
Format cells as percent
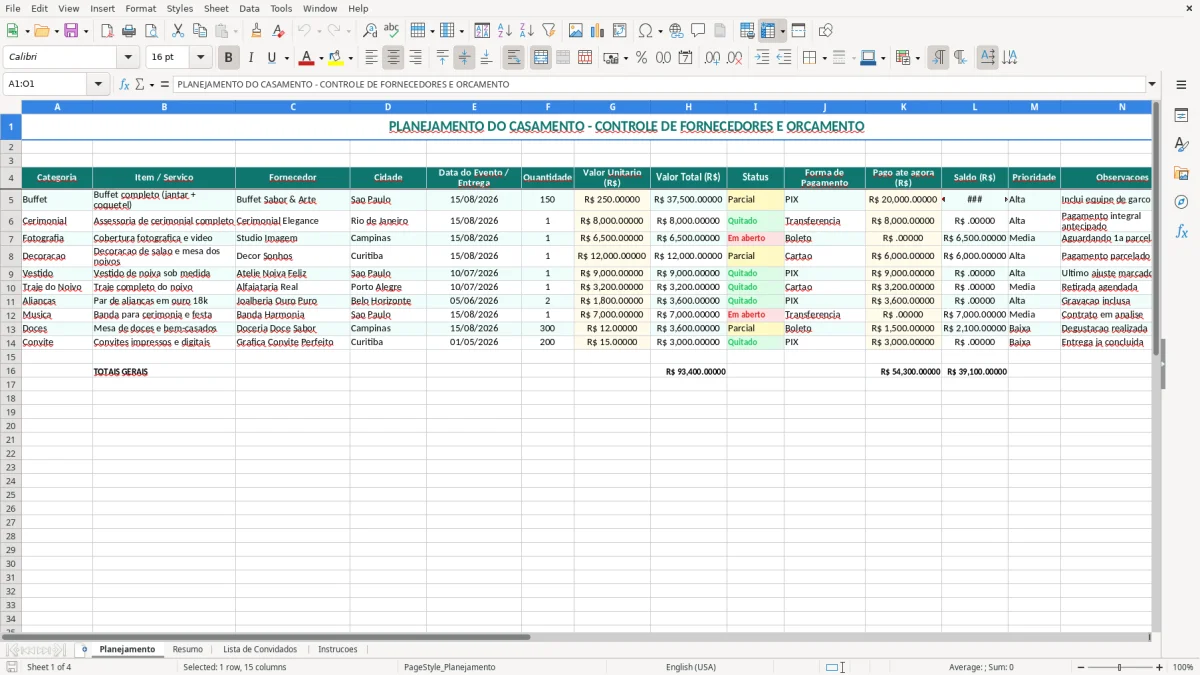pyautogui.click(x=641, y=58)
